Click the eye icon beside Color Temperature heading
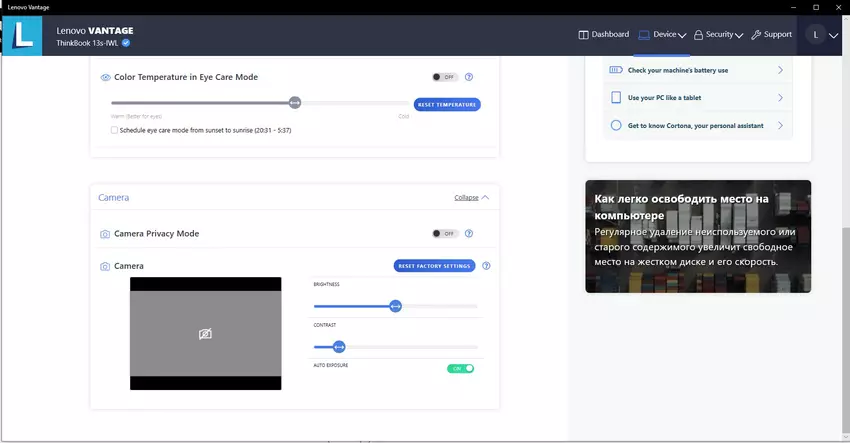 click(105, 77)
